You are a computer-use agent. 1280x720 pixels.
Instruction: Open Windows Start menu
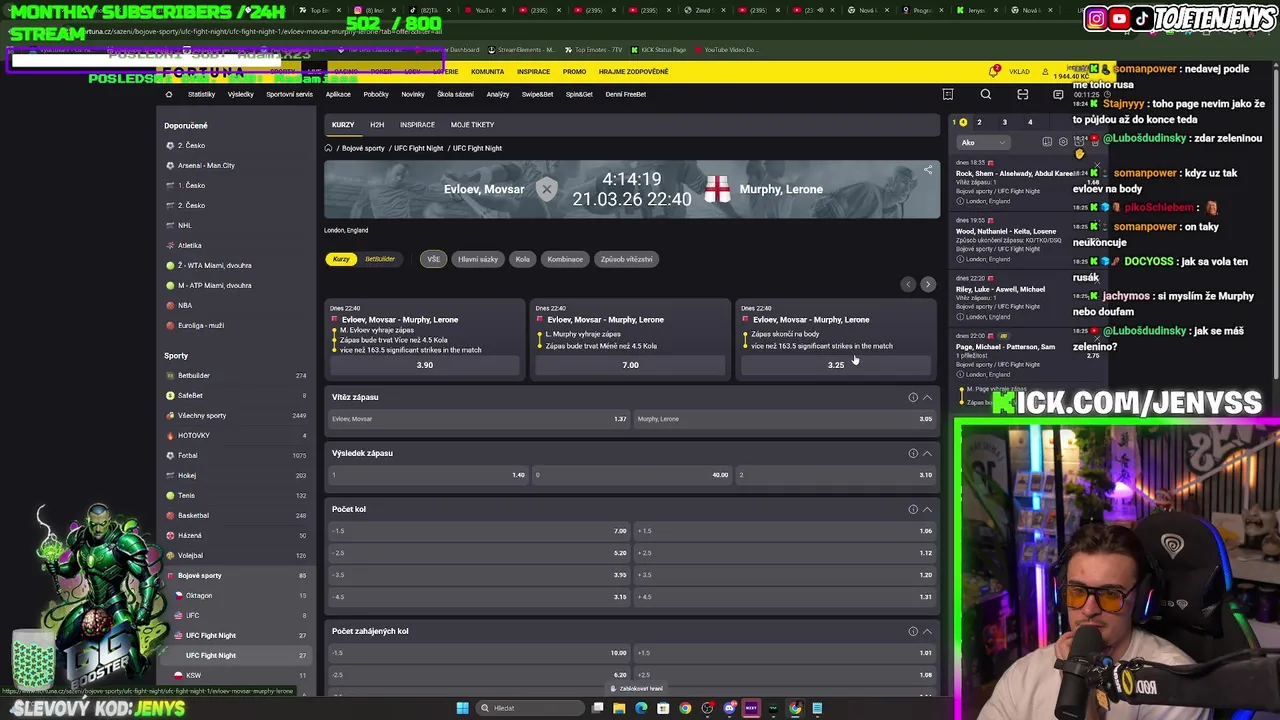(x=462, y=708)
